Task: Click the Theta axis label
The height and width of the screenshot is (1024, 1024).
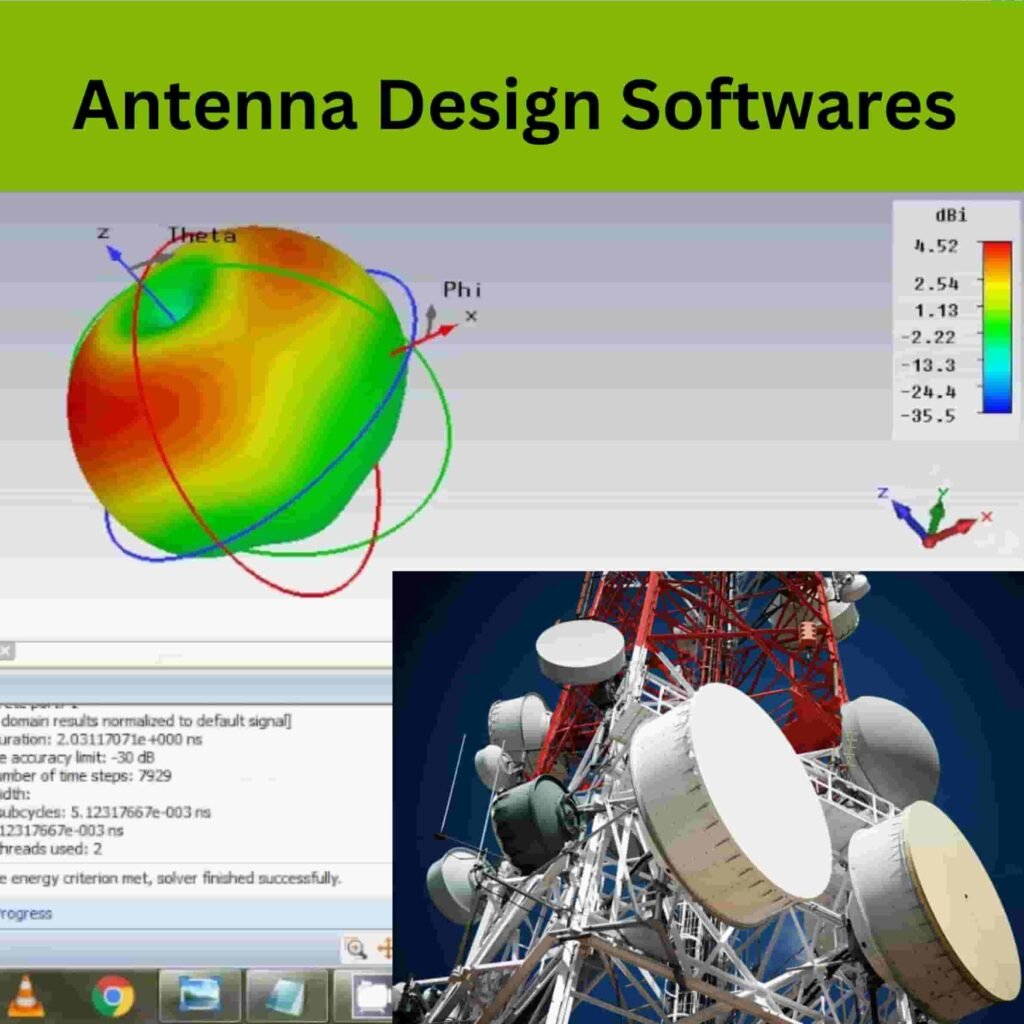Action: tap(202, 236)
